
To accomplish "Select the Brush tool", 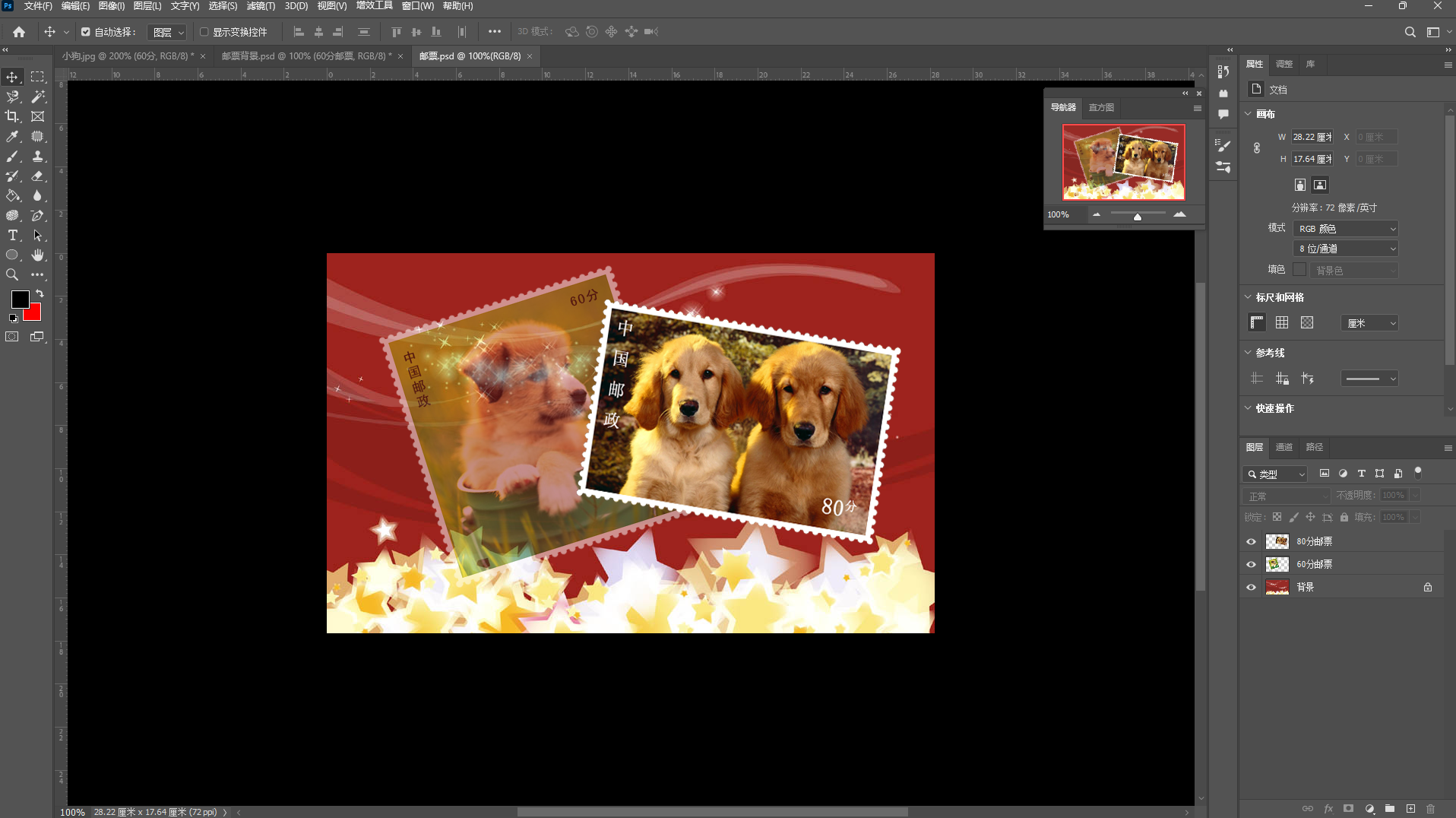I will pos(12,156).
